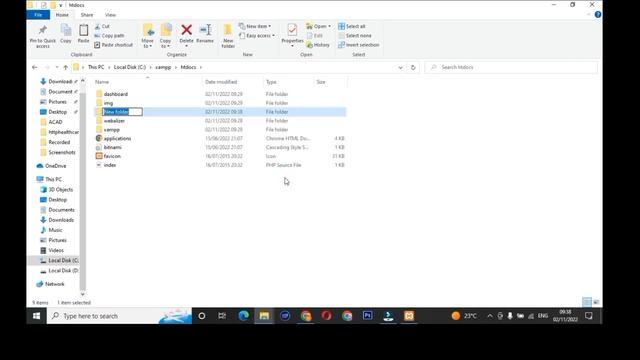Click the Copy icon in Clipboard group
This screenshot has width=640, height=360.
(66, 30)
